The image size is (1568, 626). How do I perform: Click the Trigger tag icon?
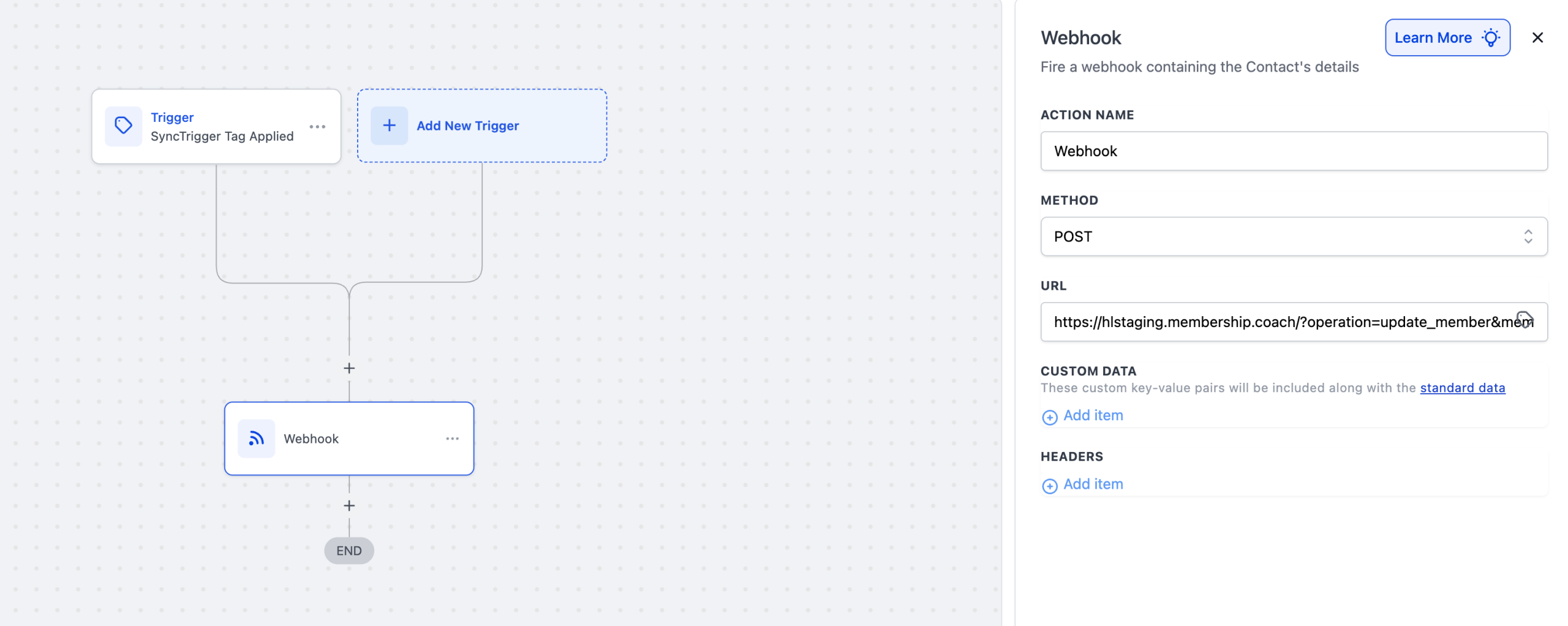[123, 126]
